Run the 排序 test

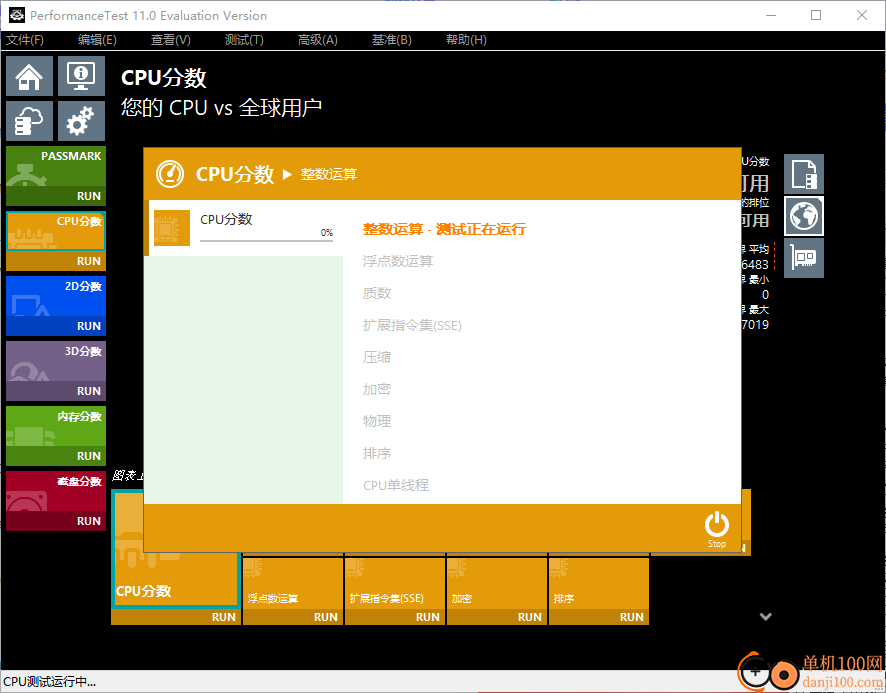(599, 617)
